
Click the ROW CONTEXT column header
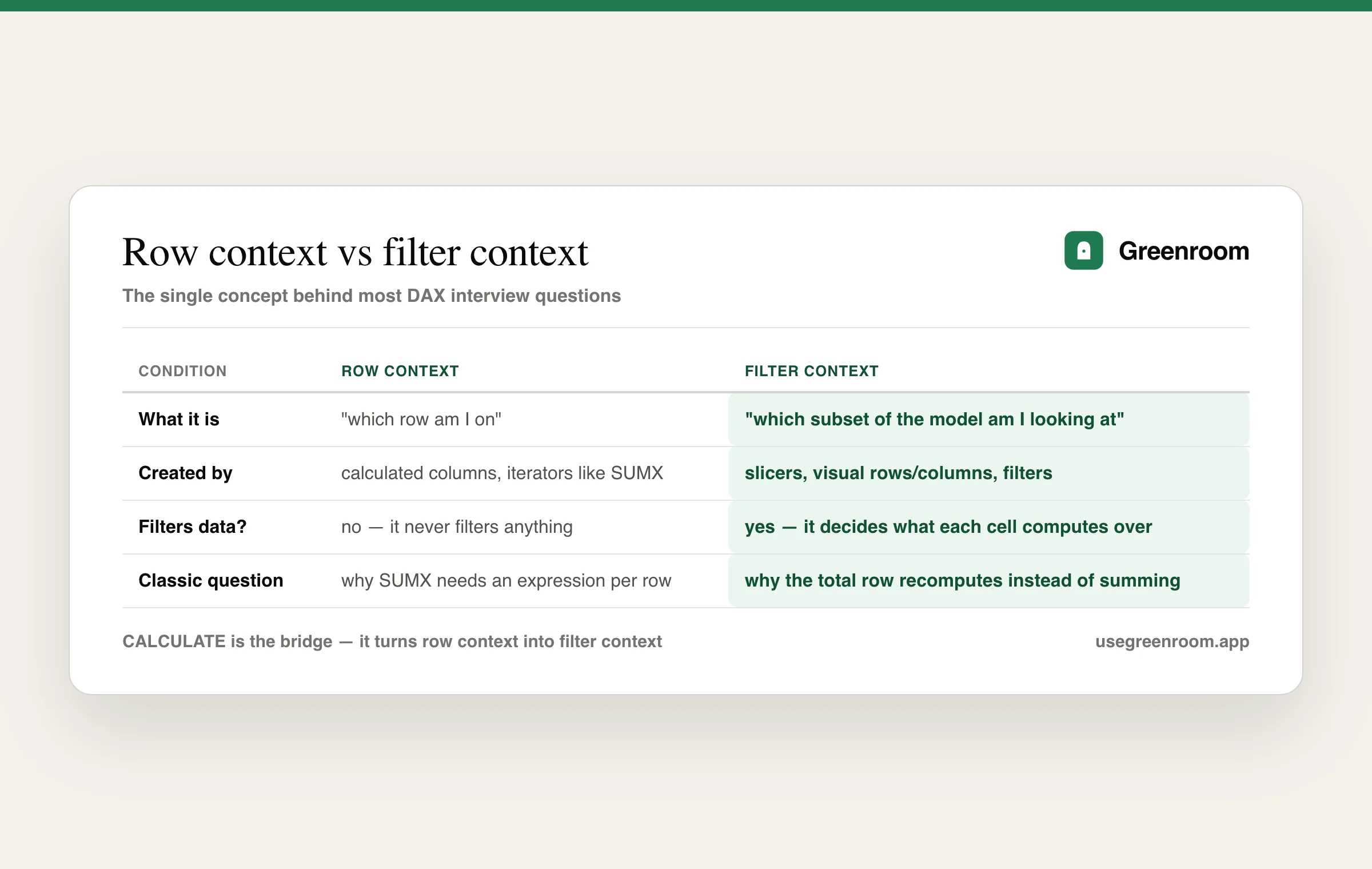click(400, 371)
